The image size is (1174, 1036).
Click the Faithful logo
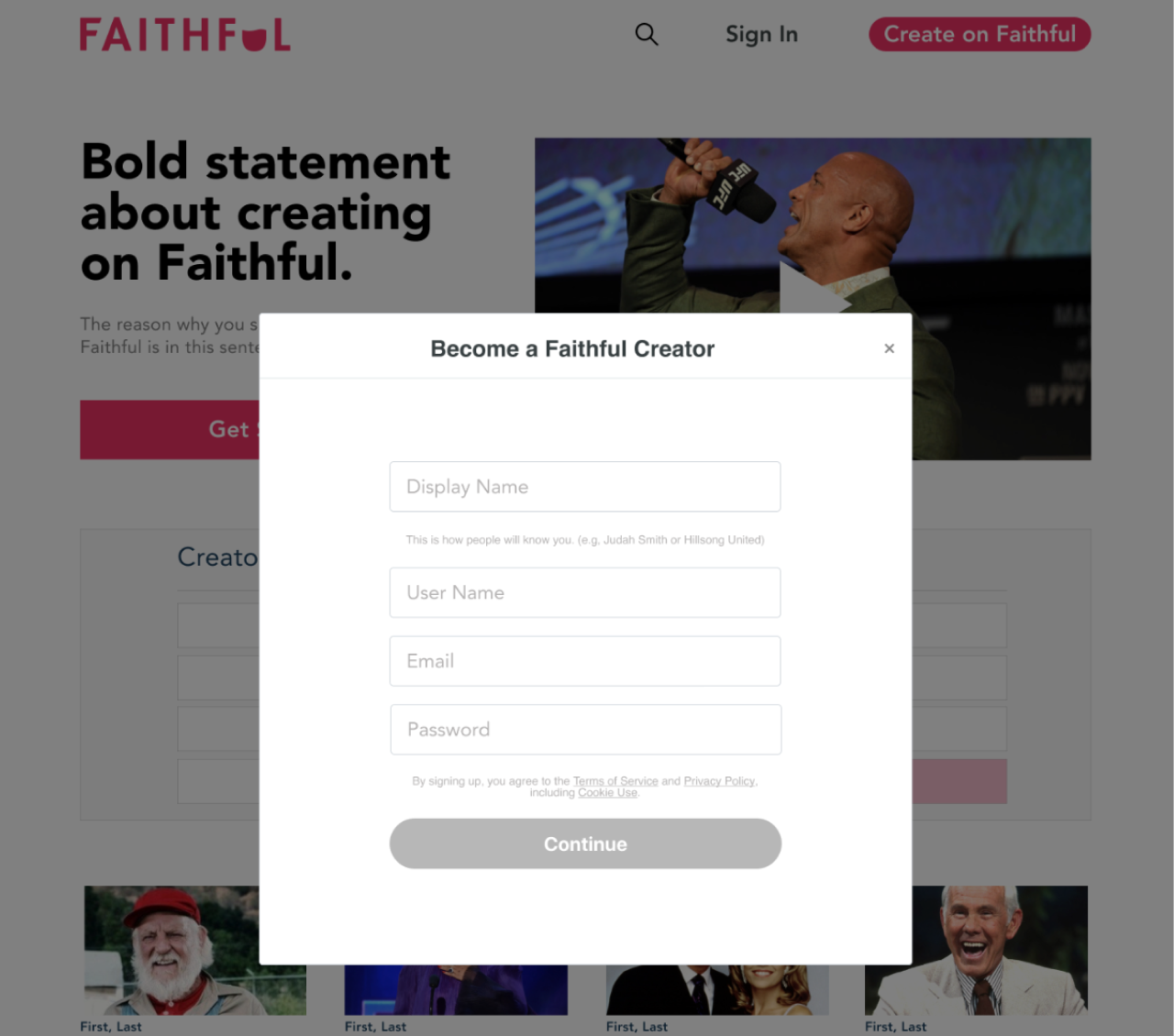click(184, 35)
